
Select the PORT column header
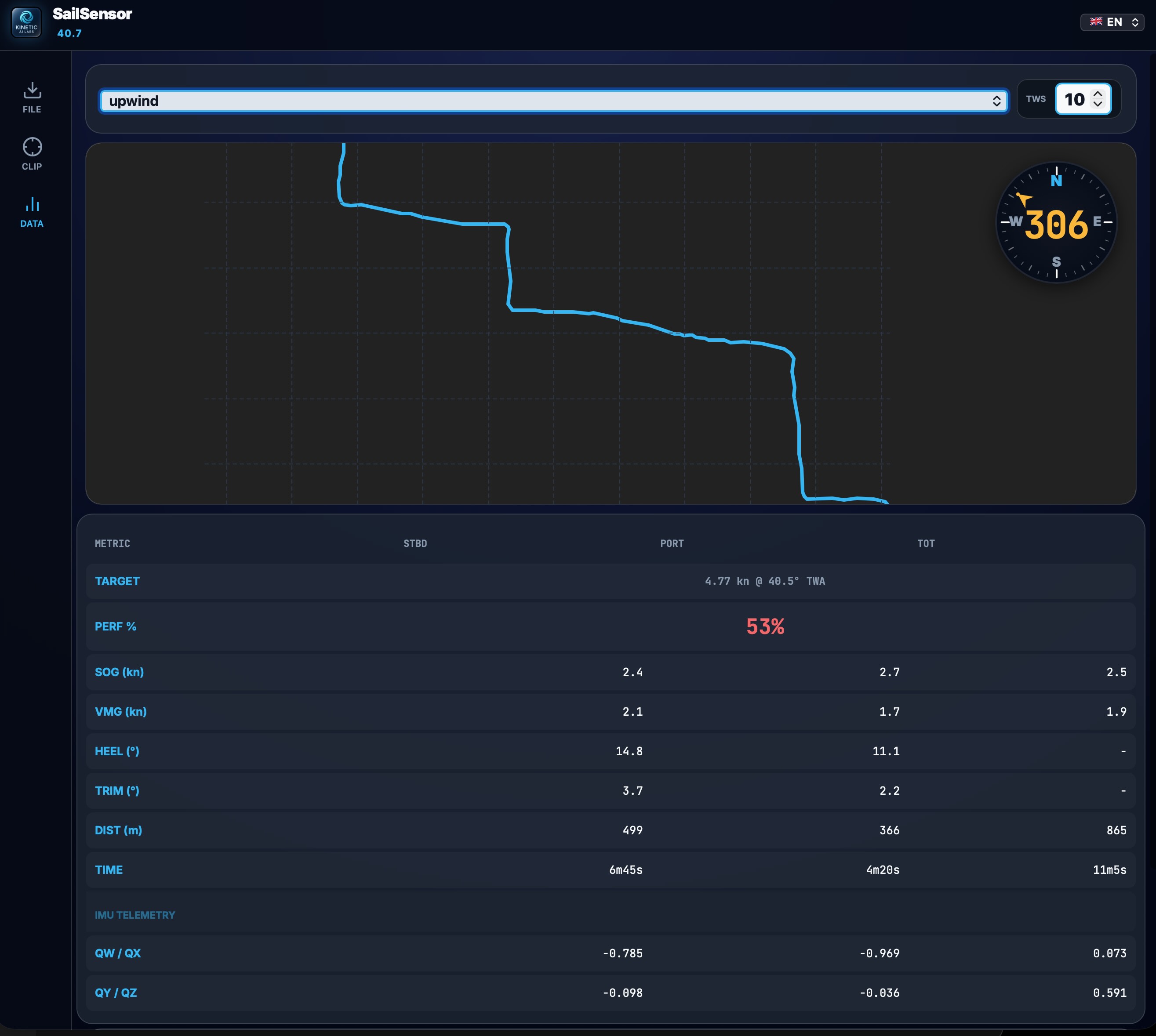click(671, 543)
